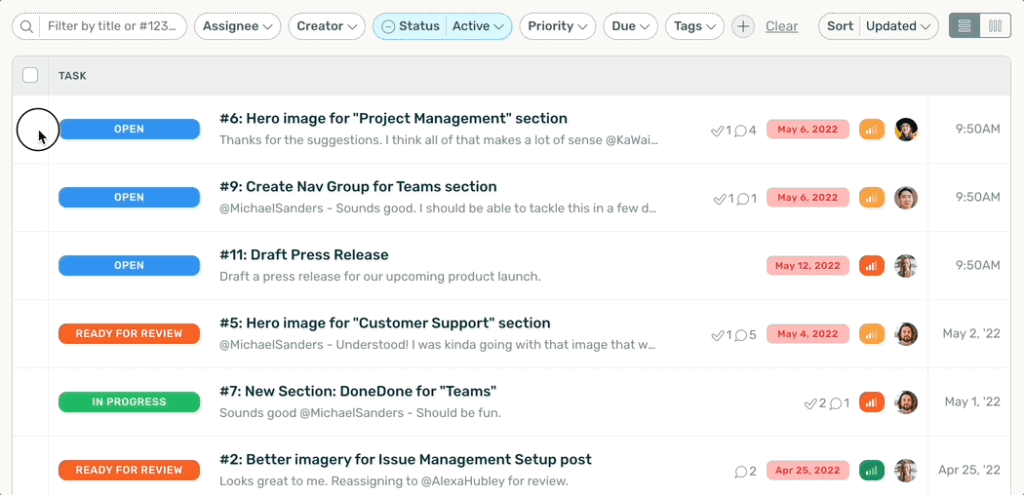Switch to board column view icon

pyautogui.click(x=994, y=27)
